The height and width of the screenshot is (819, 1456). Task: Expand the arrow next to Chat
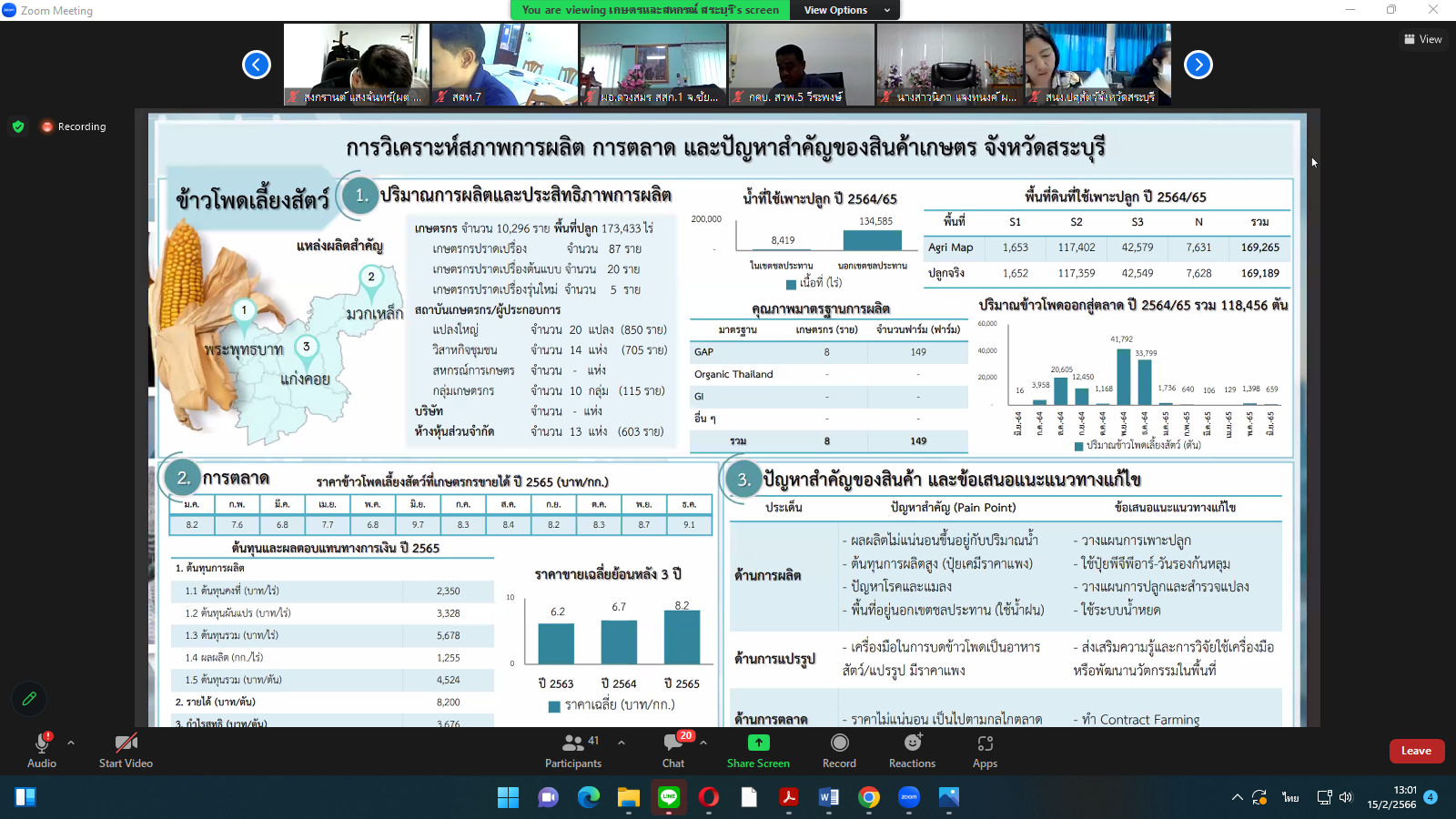pyautogui.click(x=703, y=743)
